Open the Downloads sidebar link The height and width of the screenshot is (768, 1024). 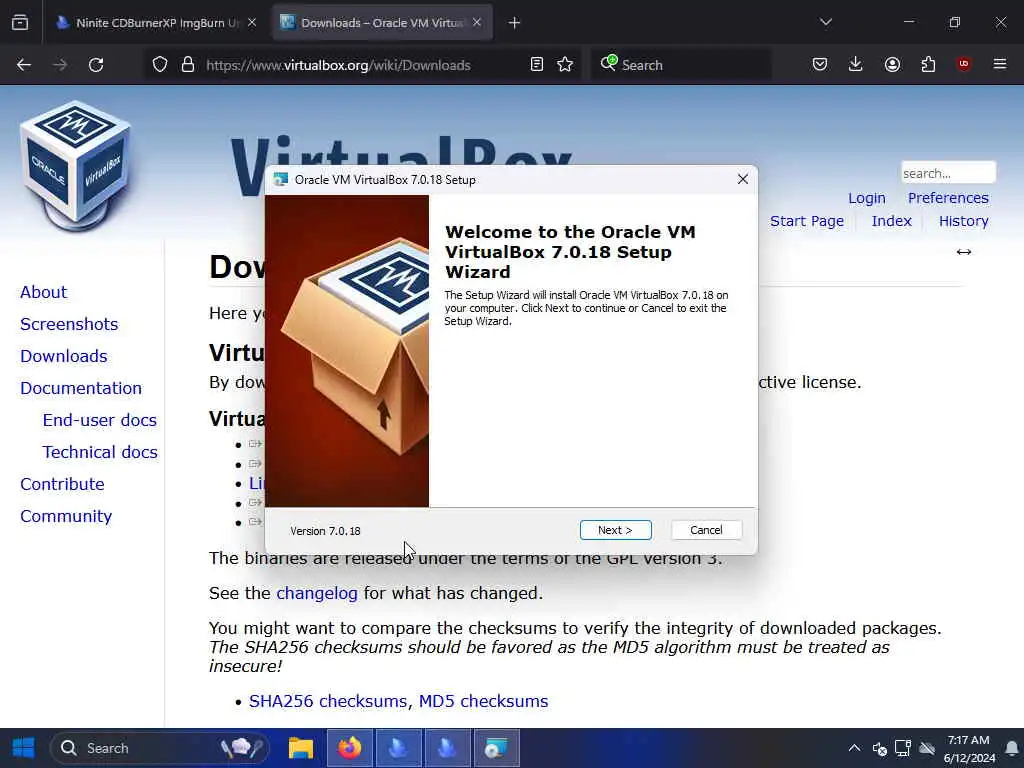pos(63,356)
